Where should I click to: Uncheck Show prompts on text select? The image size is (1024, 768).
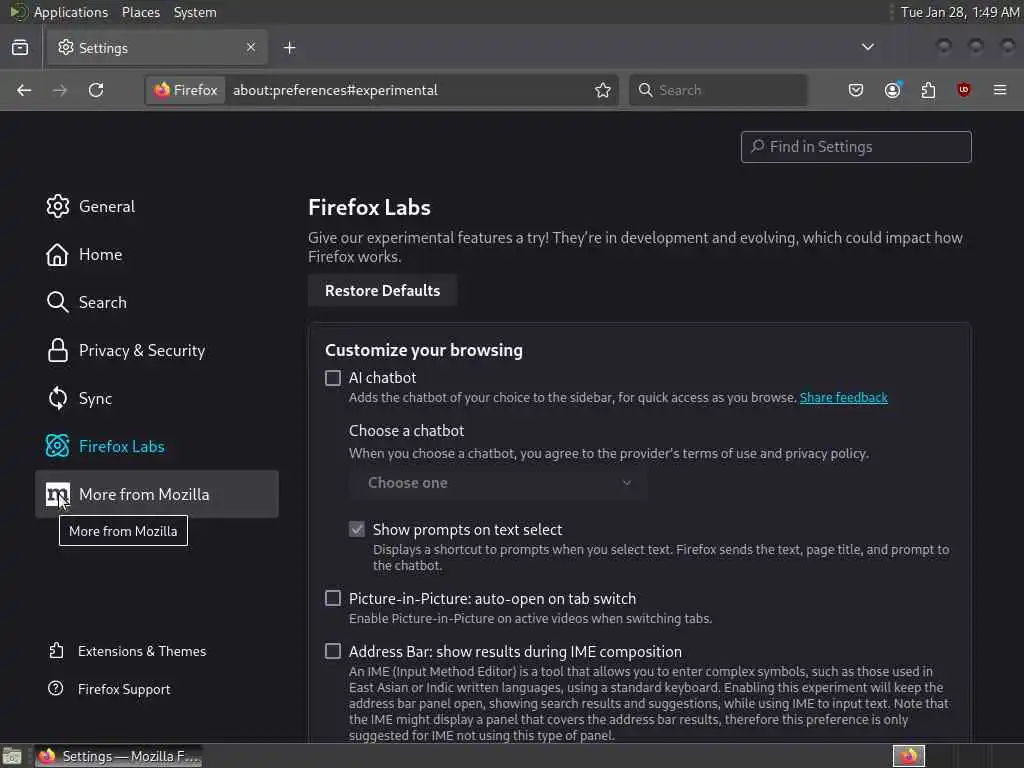(357, 529)
